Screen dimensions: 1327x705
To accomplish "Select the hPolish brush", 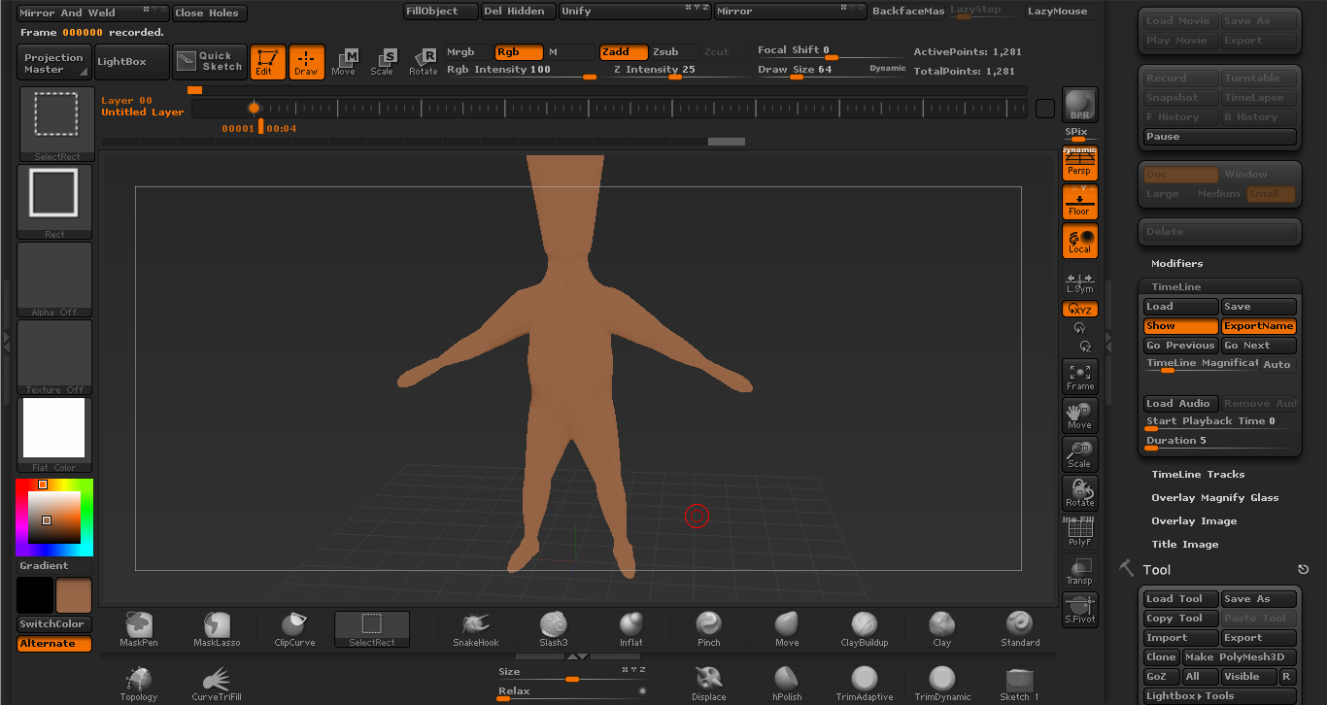I will click(x=787, y=683).
